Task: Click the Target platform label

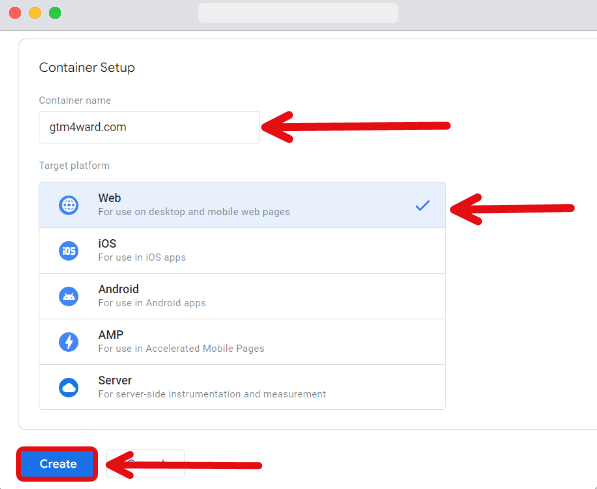Action: (74, 166)
